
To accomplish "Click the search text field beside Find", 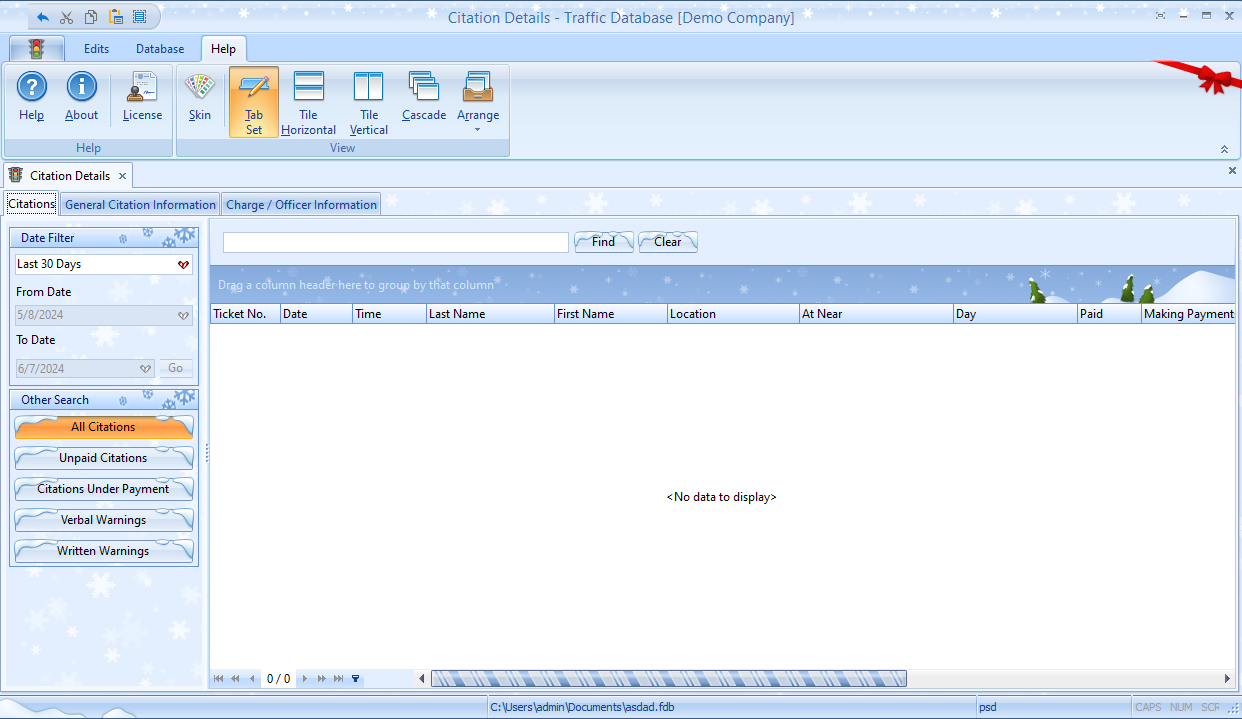I will (x=396, y=242).
